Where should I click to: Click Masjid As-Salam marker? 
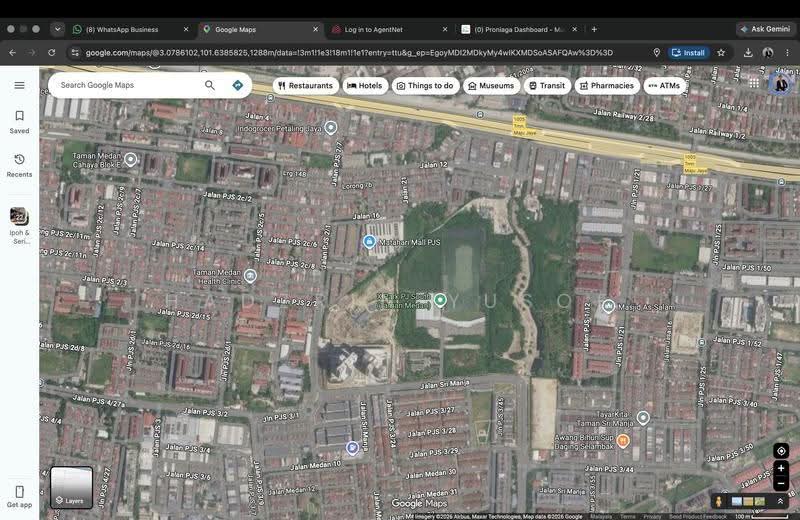coord(608,306)
